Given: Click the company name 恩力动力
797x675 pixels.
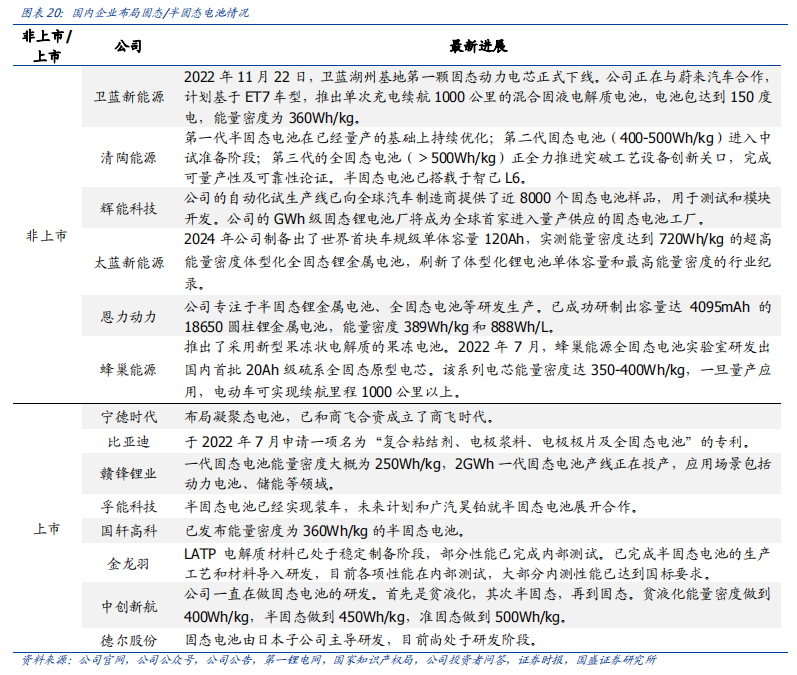Looking at the screenshot, I should 129,317.
